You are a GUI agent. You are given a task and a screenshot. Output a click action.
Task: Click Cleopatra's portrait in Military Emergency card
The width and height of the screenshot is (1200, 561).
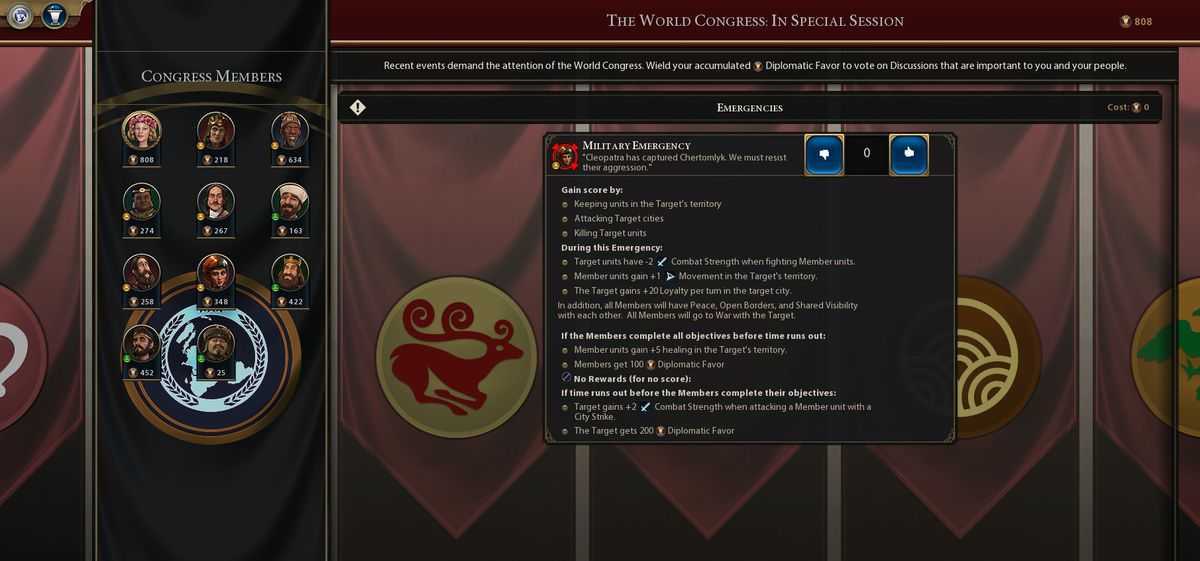click(564, 156)
